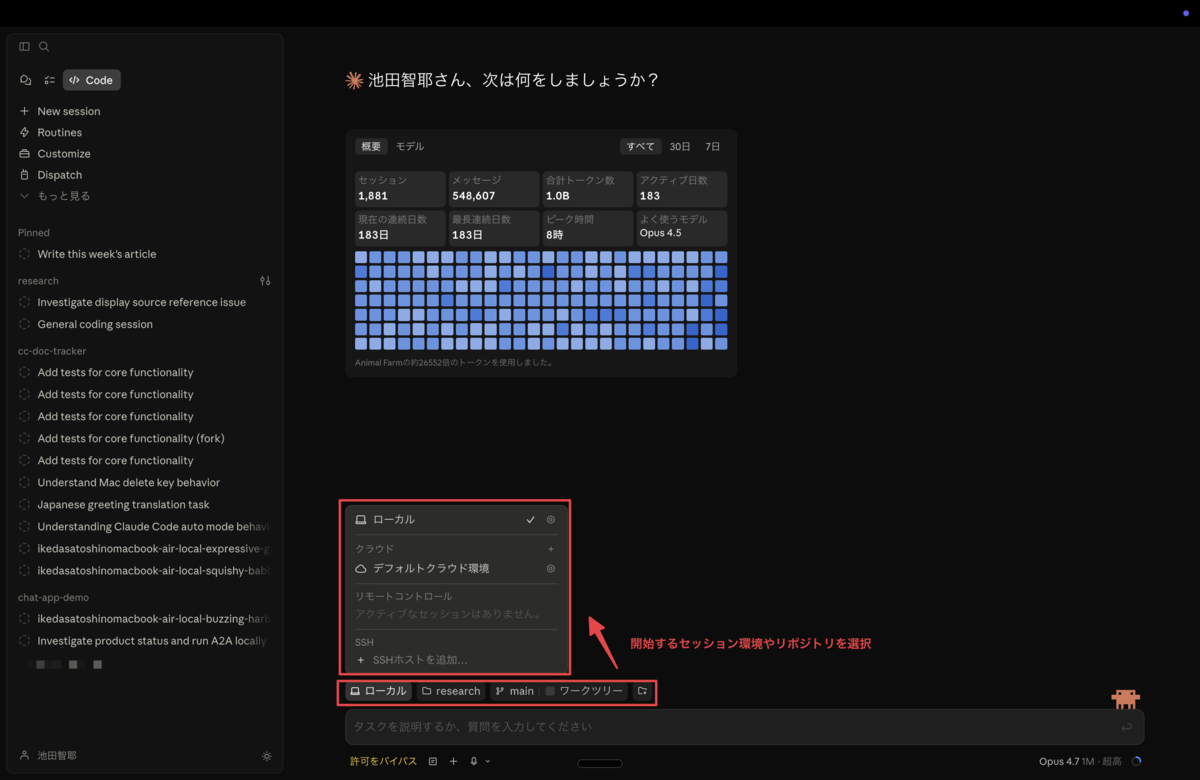The width and height of the screenshot is (1200, 780).
Task: Open Add tests for core functionality (fork)
Action: (130, 438)
